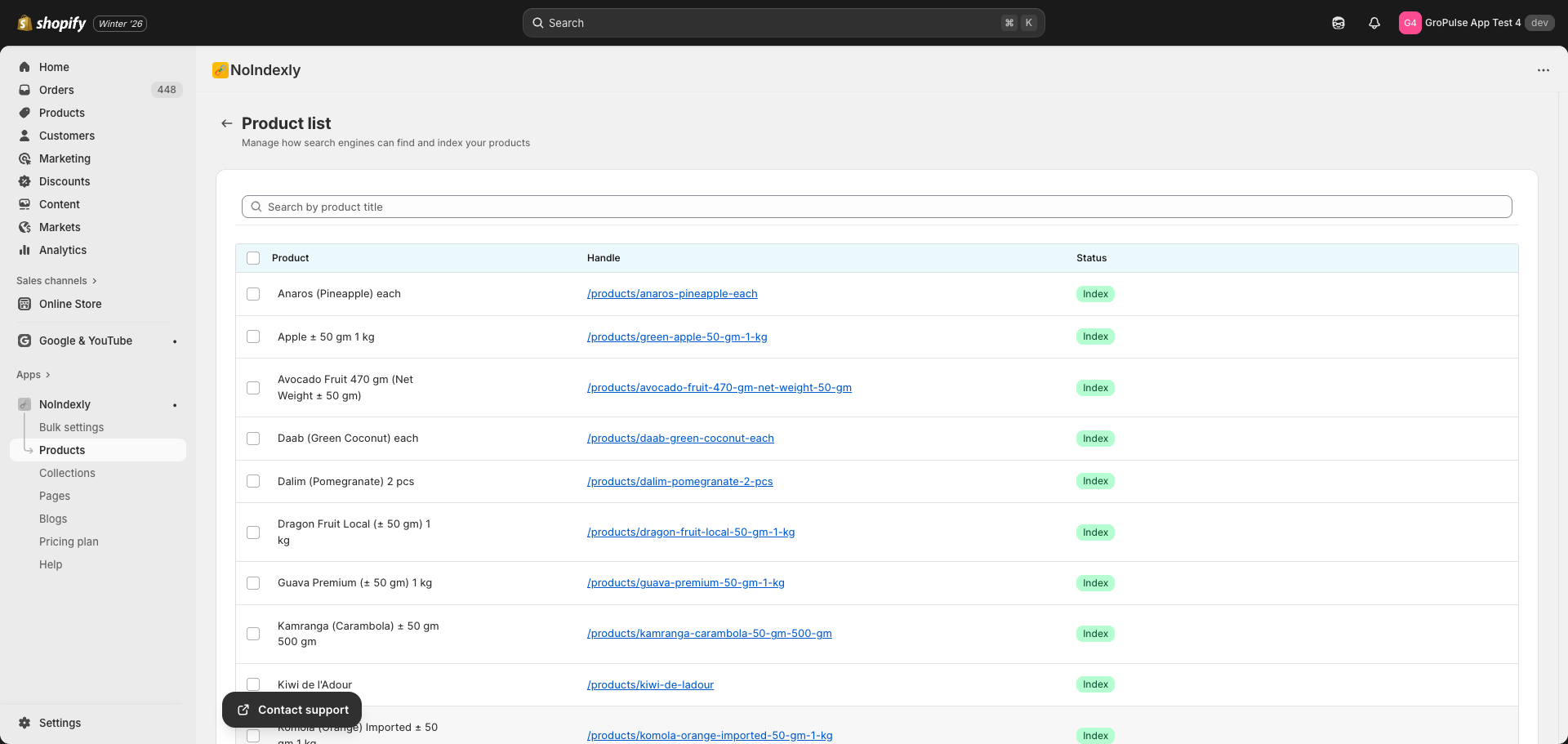The height and width of the screenshot is (744, 1568).
Task: Open the Shopify inbox icon in the top bar
Action: [x=1339, y=23]
